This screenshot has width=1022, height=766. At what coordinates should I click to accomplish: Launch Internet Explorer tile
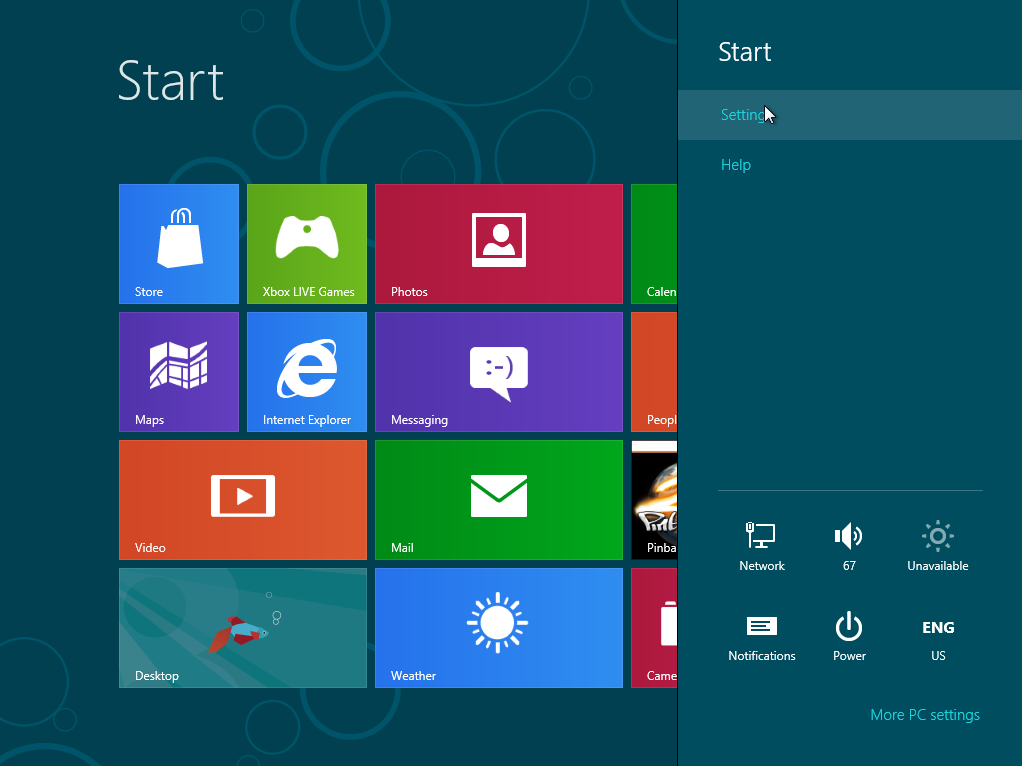307,372
